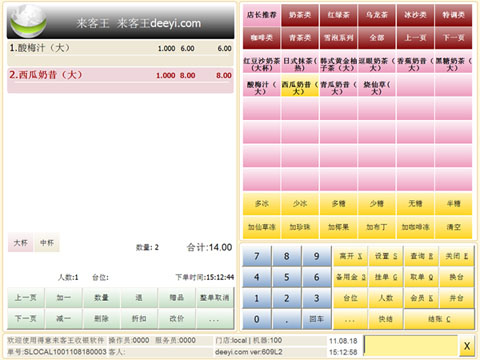Screen dimensions: 480x360
Task: Open the 店长推荐 category tab
Action: (x=262, y=15)
